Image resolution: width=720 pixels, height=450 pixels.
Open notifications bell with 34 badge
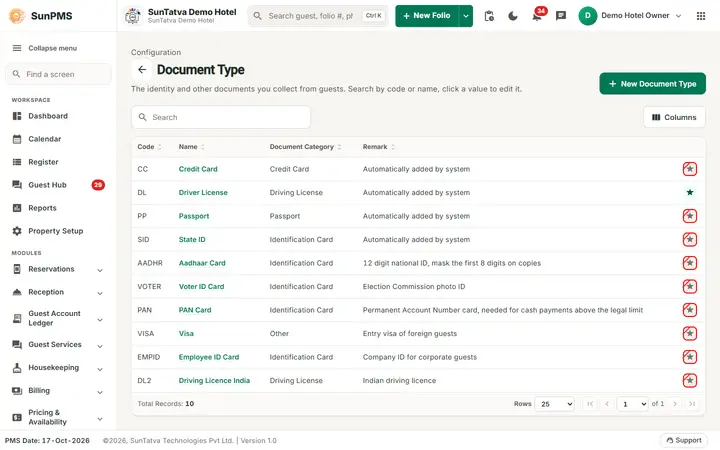[x=537, y=16]
